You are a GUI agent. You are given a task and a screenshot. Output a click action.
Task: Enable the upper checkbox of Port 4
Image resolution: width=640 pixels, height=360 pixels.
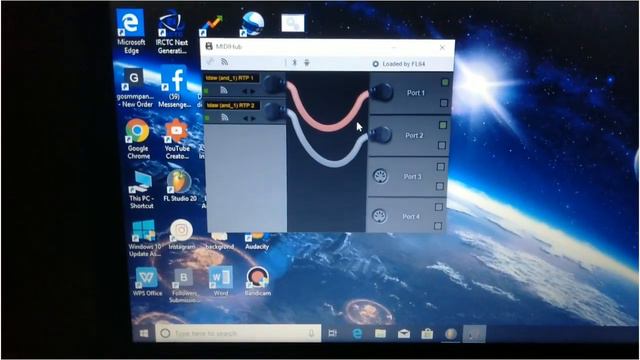(x=439, y=207)
